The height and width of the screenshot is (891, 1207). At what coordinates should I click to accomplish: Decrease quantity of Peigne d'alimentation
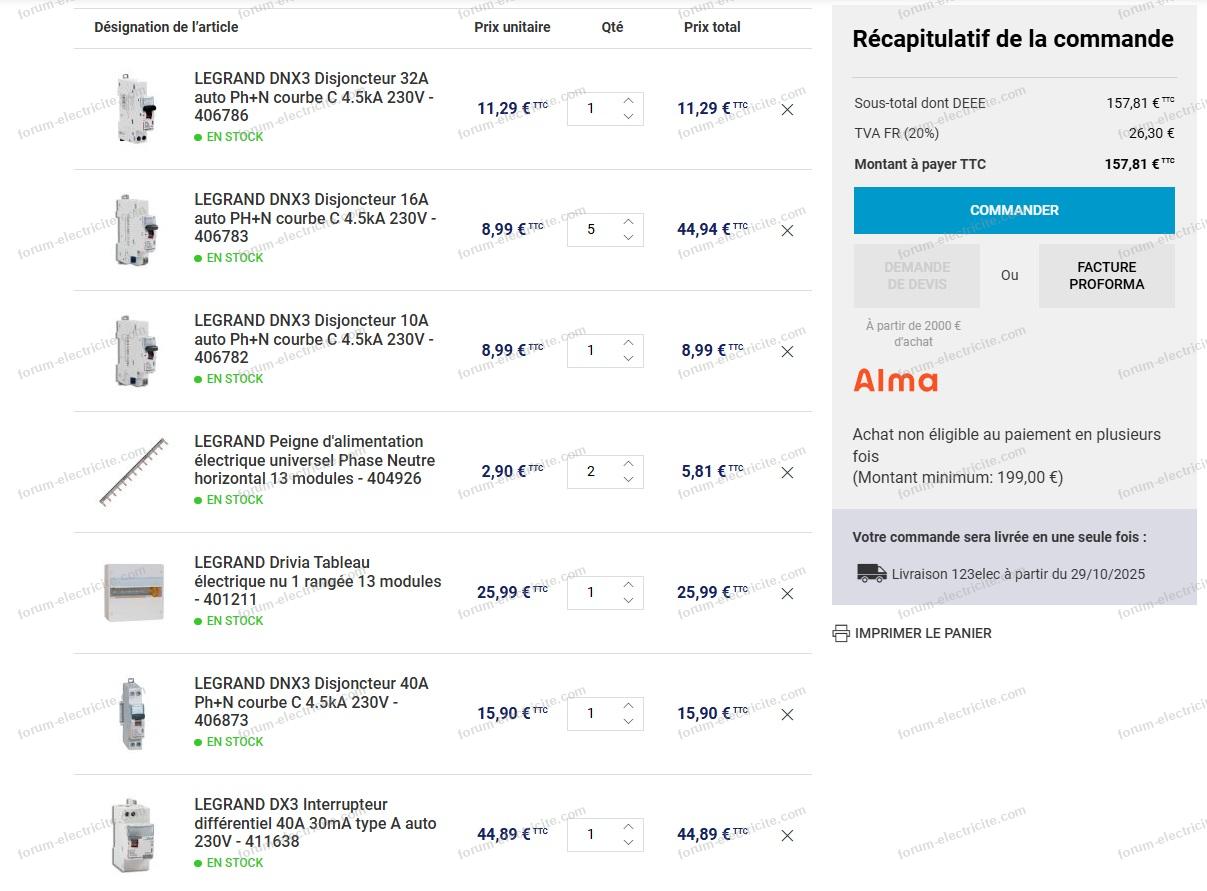[628, 480]
